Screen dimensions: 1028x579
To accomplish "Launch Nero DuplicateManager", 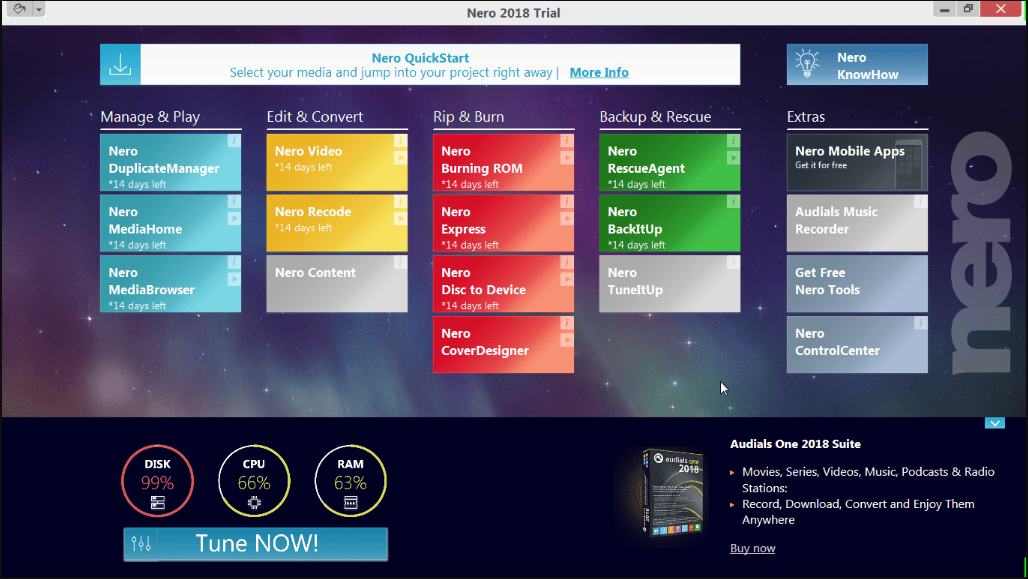I will tap(170, 163).
